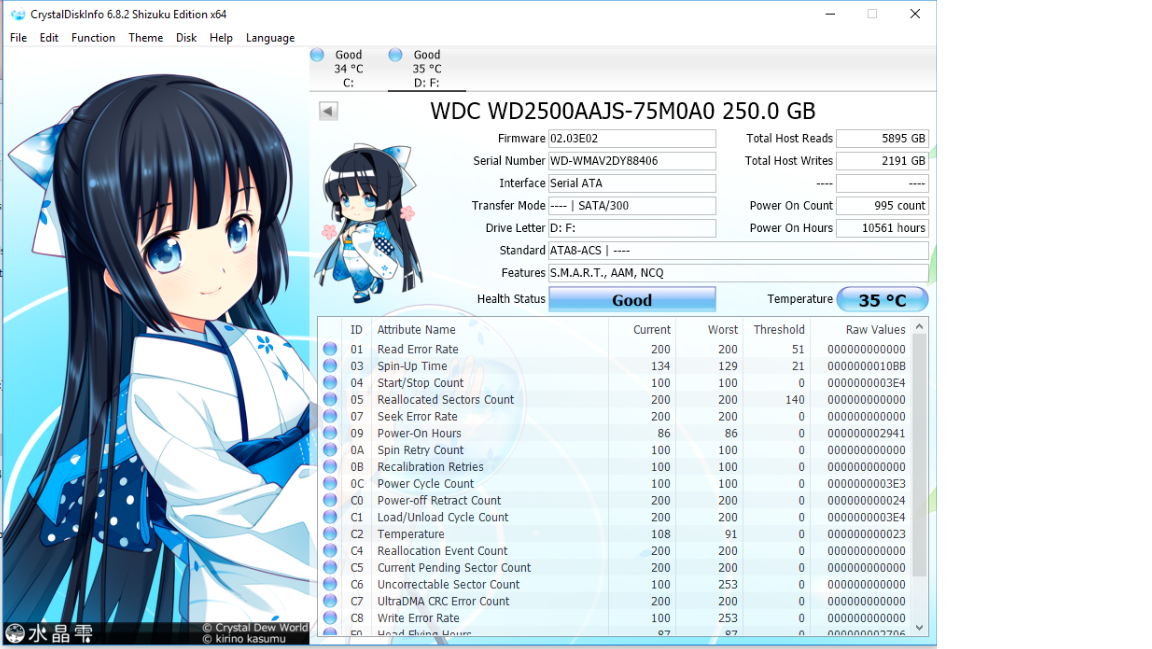Click the D: F: drive blue status orb

(x=395, y=54)
